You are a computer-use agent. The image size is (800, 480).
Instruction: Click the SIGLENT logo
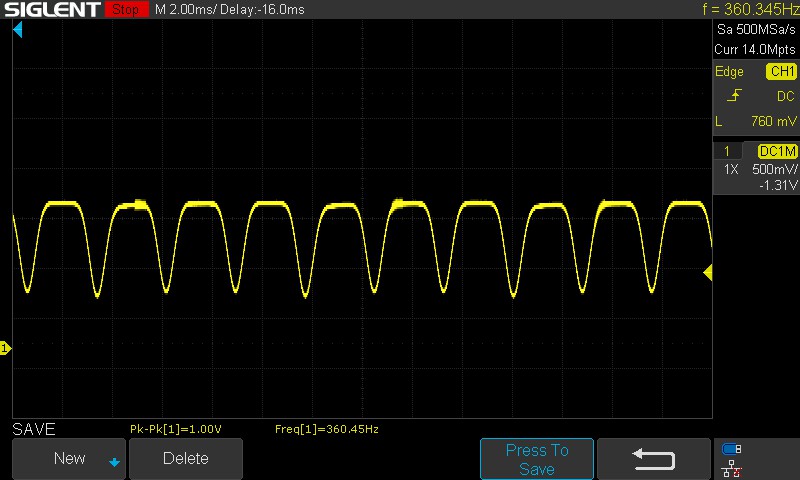[52, 9]
